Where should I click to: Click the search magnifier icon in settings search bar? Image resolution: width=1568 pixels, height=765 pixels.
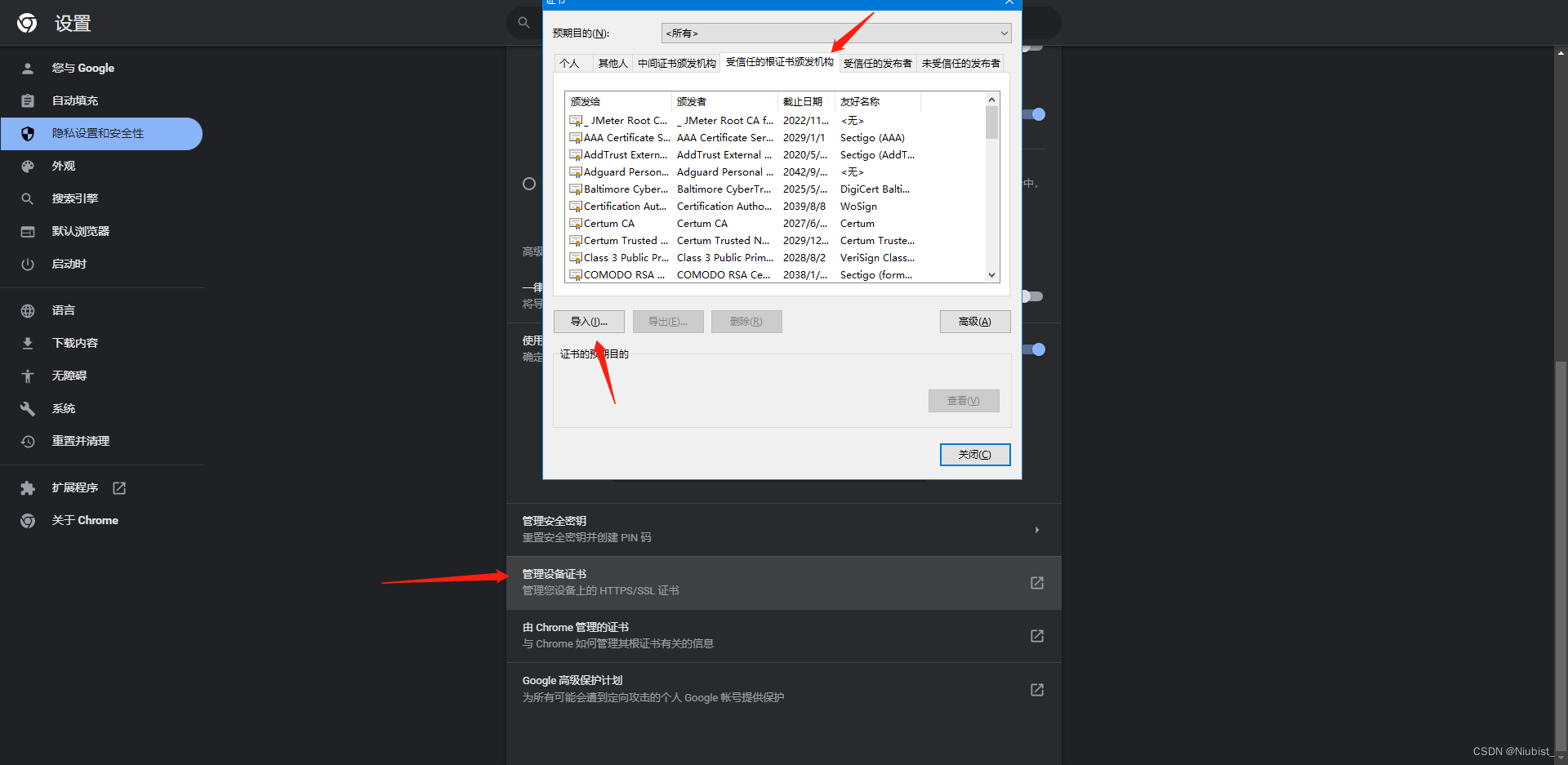pos(524,23)
